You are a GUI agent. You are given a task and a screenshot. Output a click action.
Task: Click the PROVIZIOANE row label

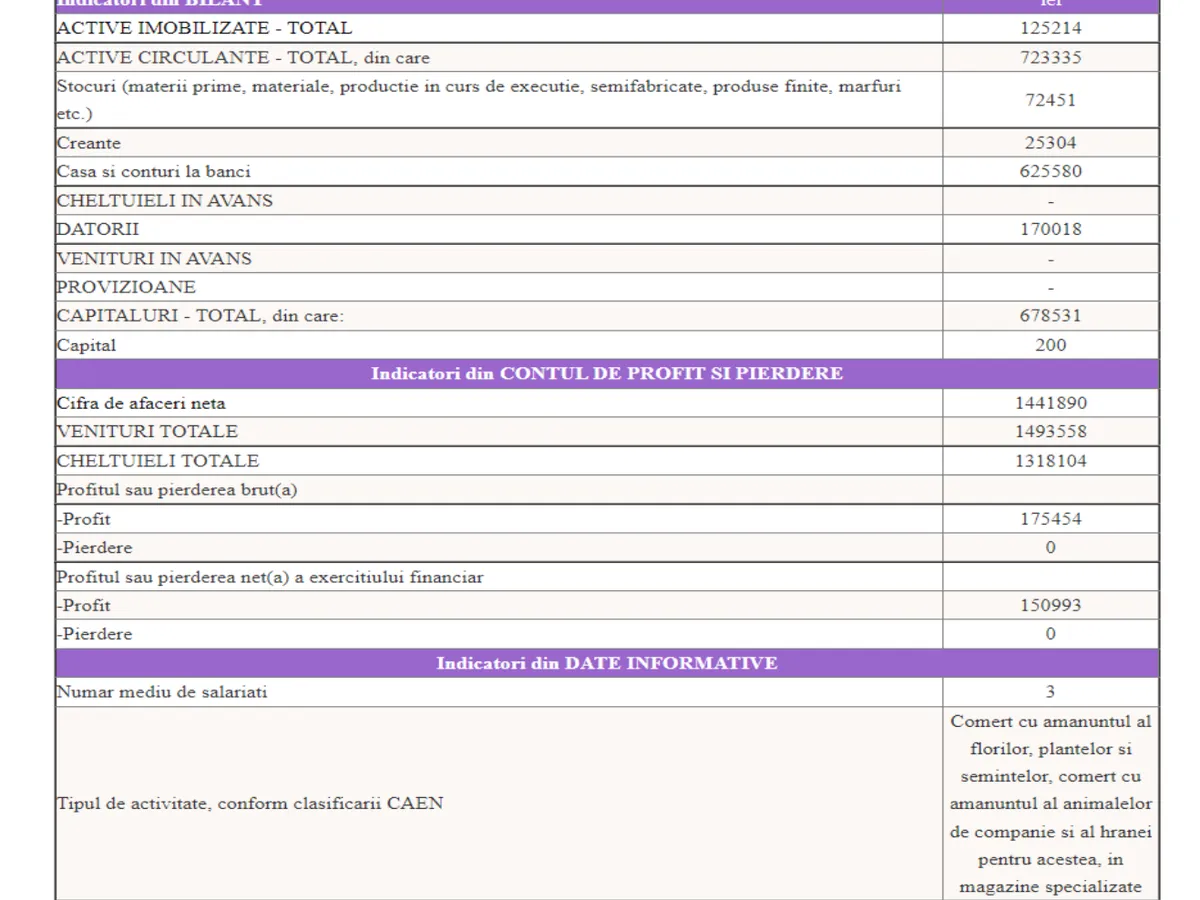point(126,287)
